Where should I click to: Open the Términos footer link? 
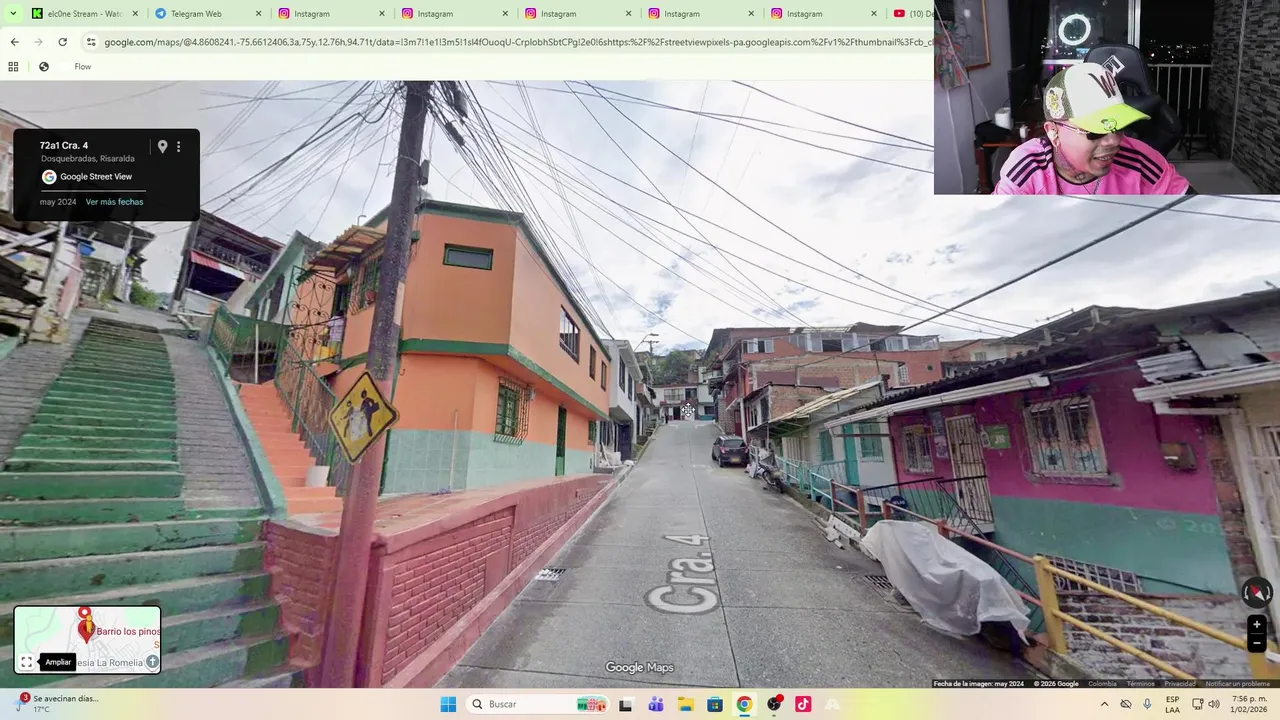(x=1140, y=684)
